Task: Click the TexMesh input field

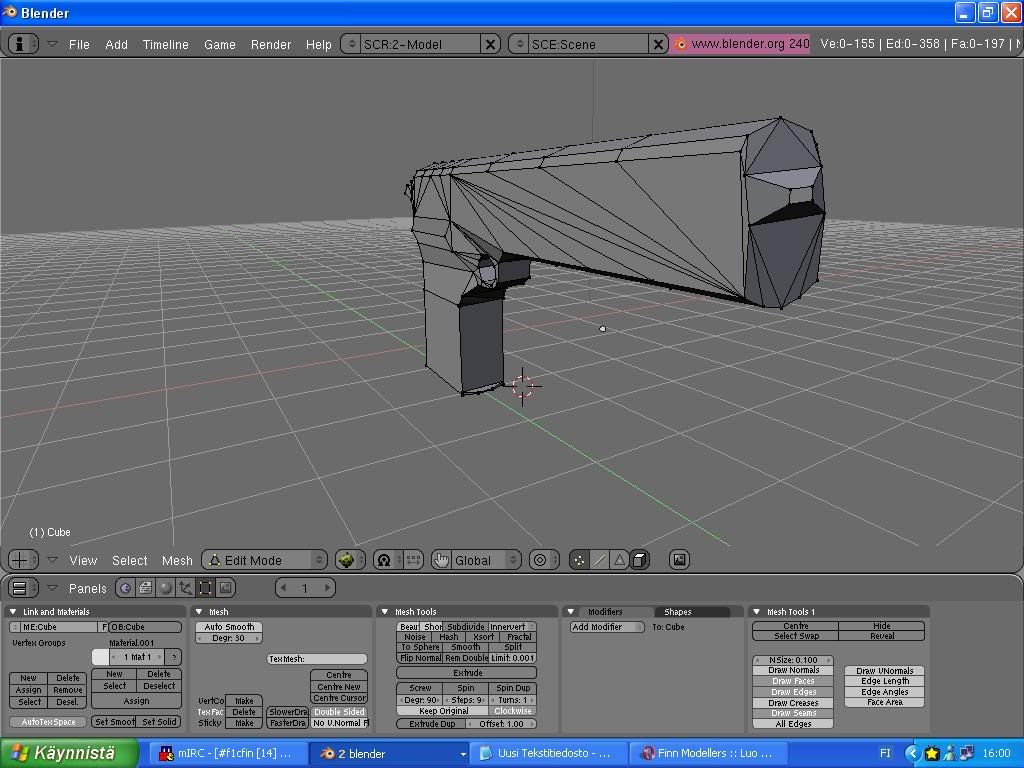Action: pos(318,659)
